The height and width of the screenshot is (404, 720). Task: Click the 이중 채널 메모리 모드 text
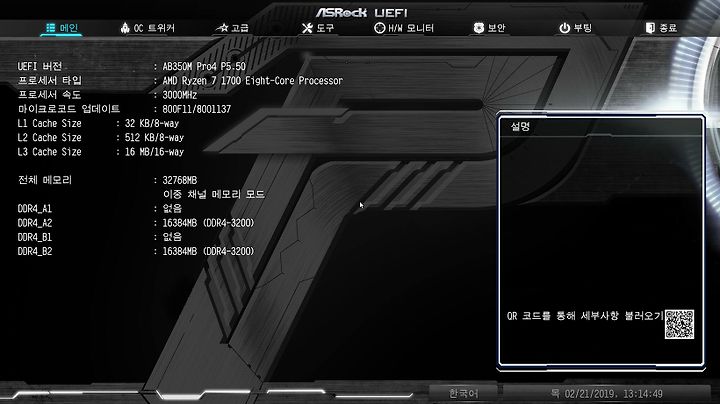(x=214, y=194)
